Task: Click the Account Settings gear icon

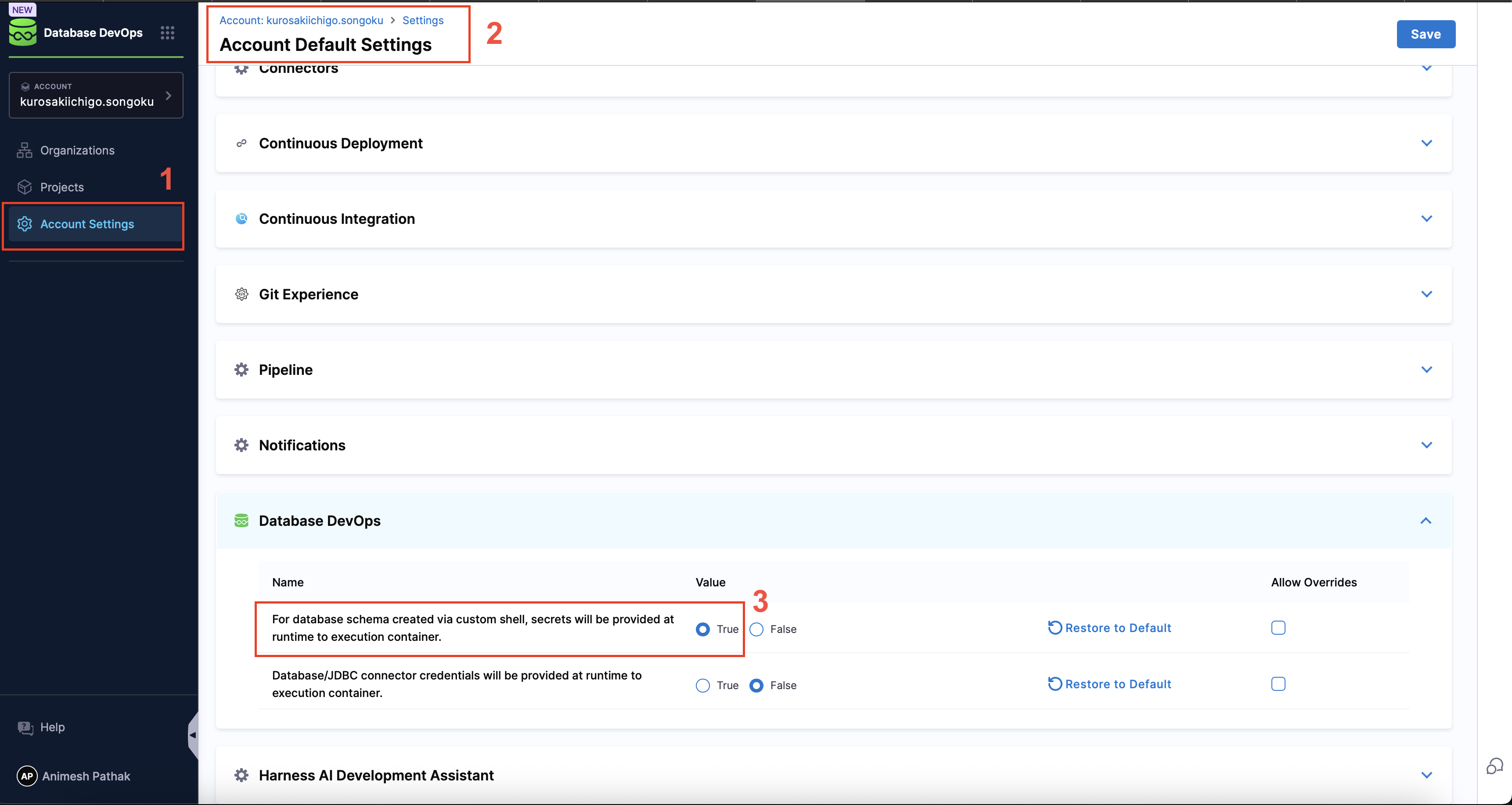Action: click(24, 223)
